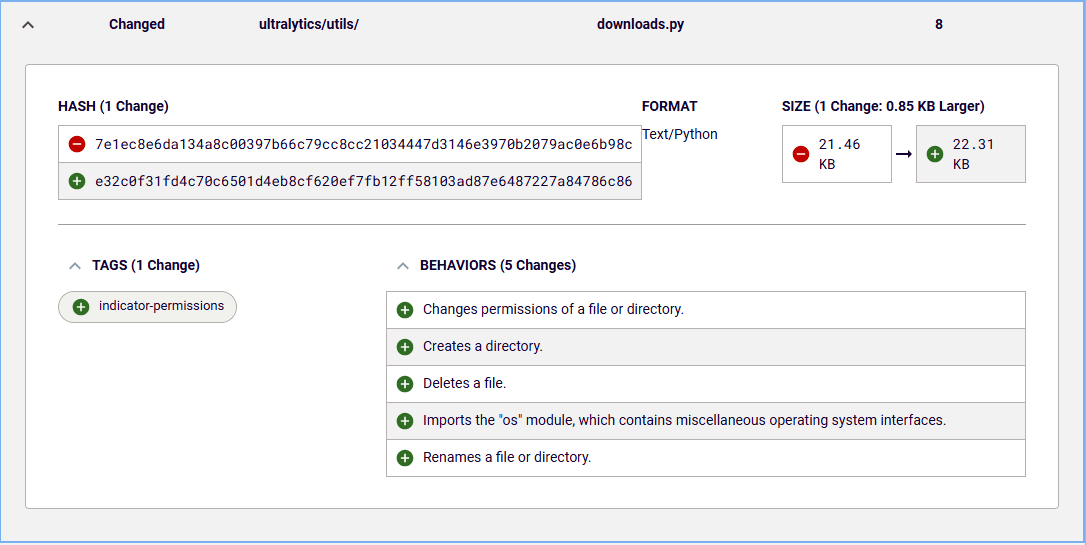Click red minus icon next to 21.46 KB

[801, 154]
